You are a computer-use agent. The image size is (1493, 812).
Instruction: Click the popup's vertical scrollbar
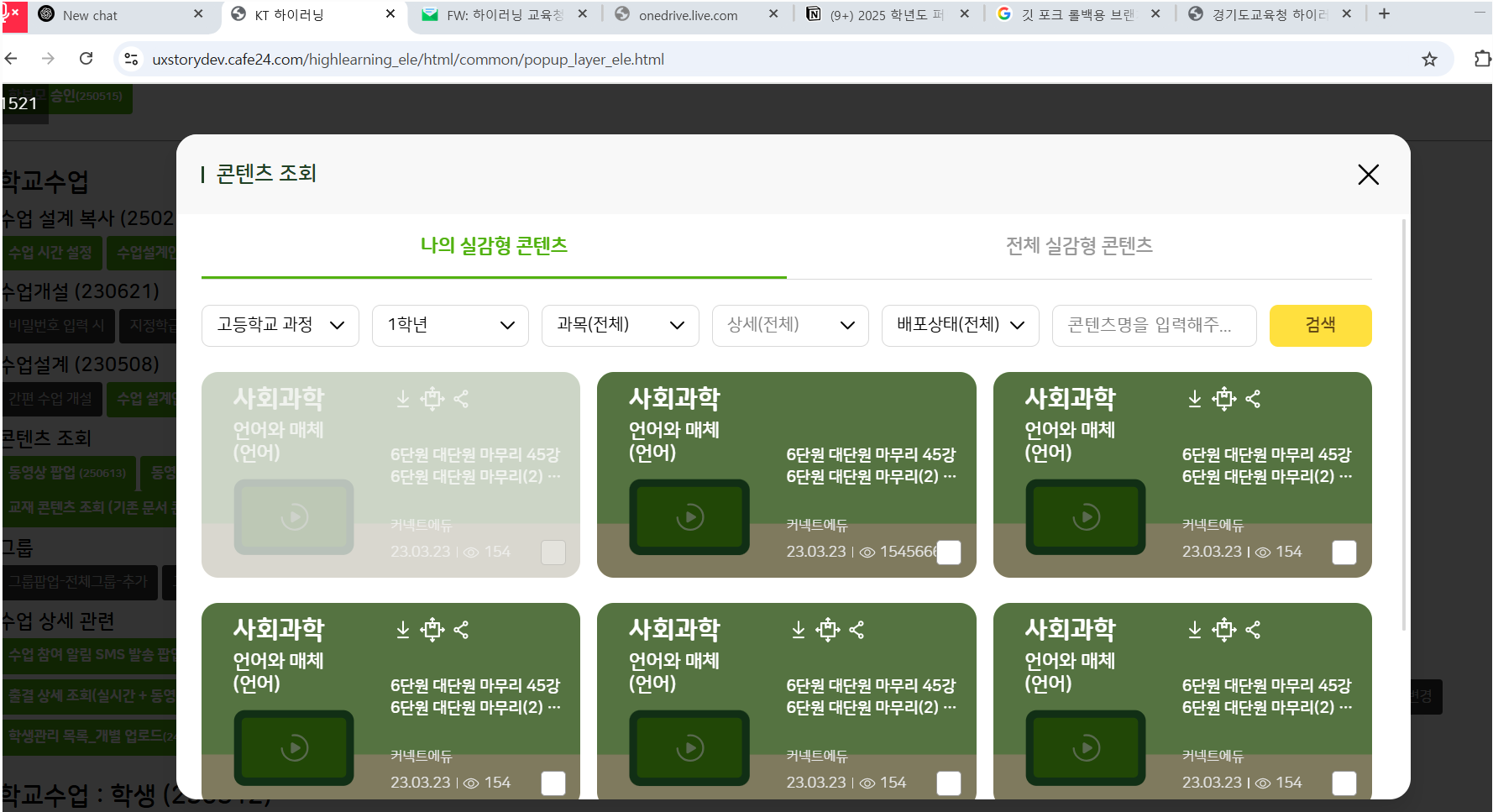[1403, 420]
